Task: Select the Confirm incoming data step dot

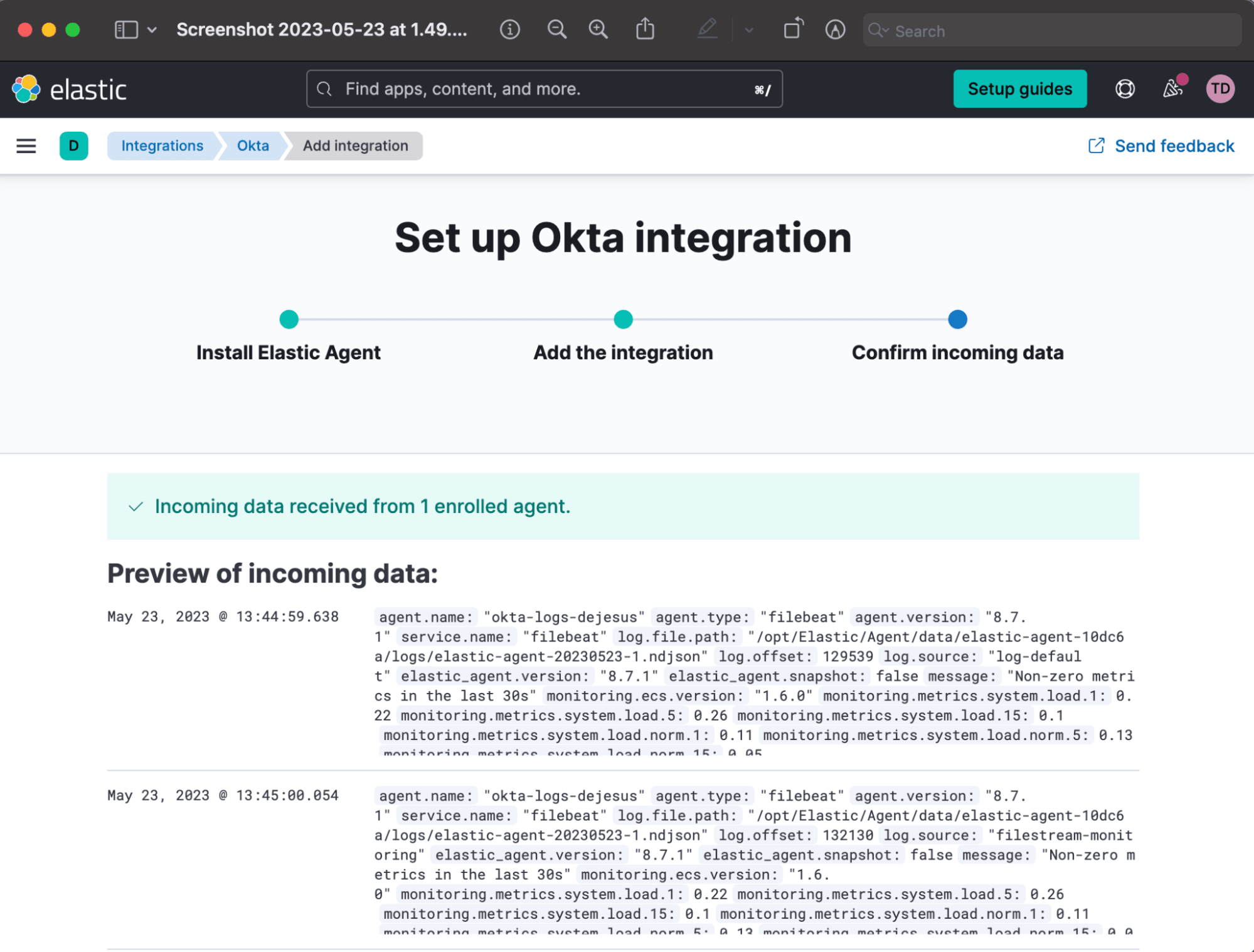Action: tap(957, 319)
